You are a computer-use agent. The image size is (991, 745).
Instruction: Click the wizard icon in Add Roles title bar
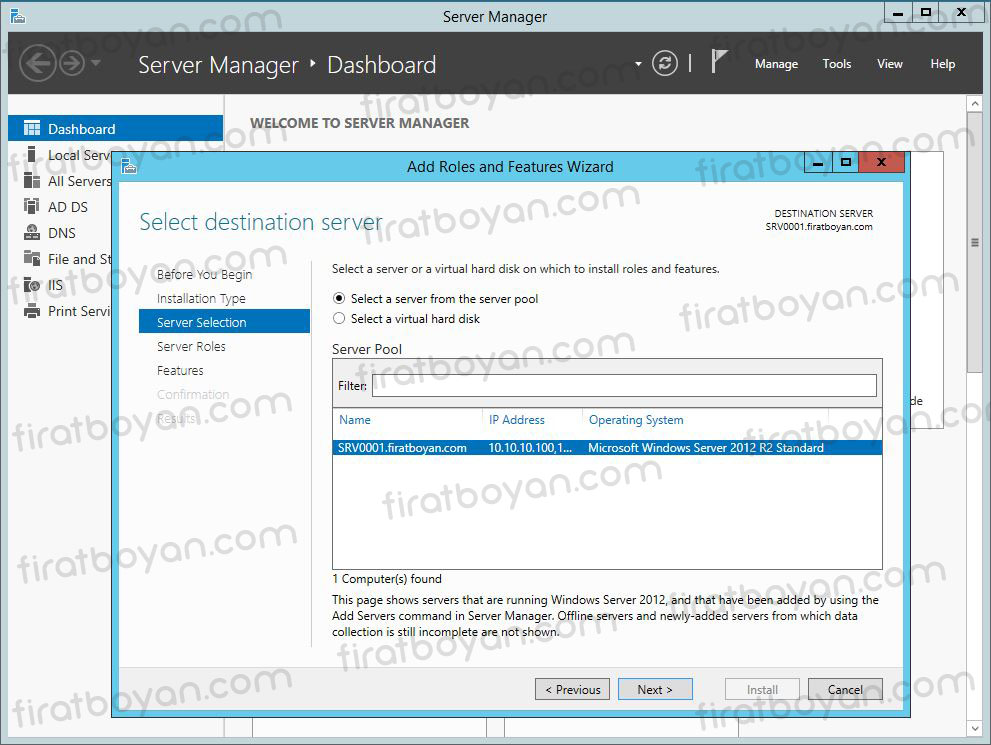[129, 166]
